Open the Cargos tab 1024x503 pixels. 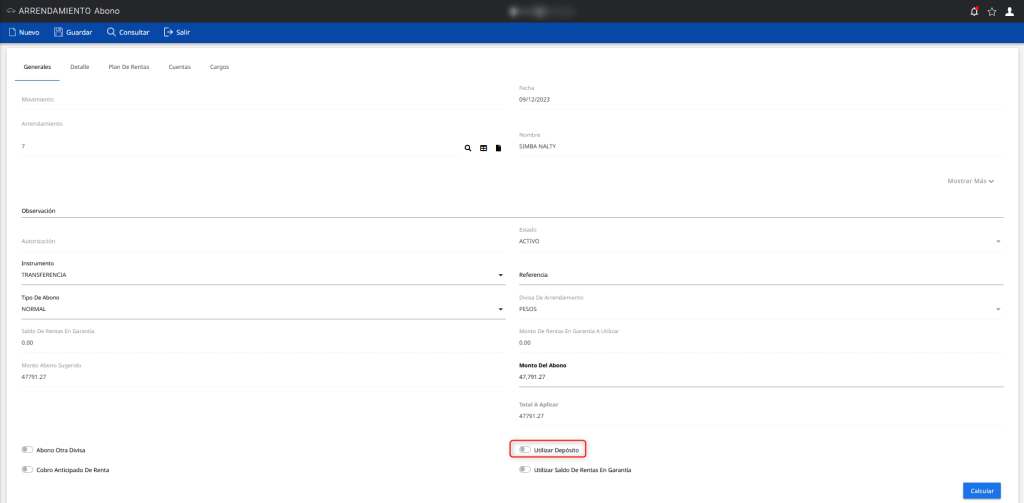[219, 67]
